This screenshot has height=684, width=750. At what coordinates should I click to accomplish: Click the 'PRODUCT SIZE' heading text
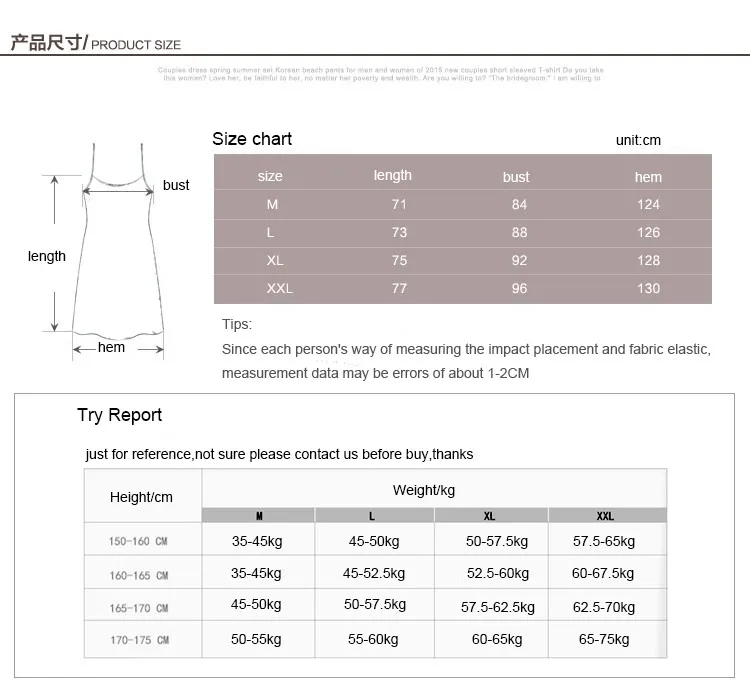(136, 45)
